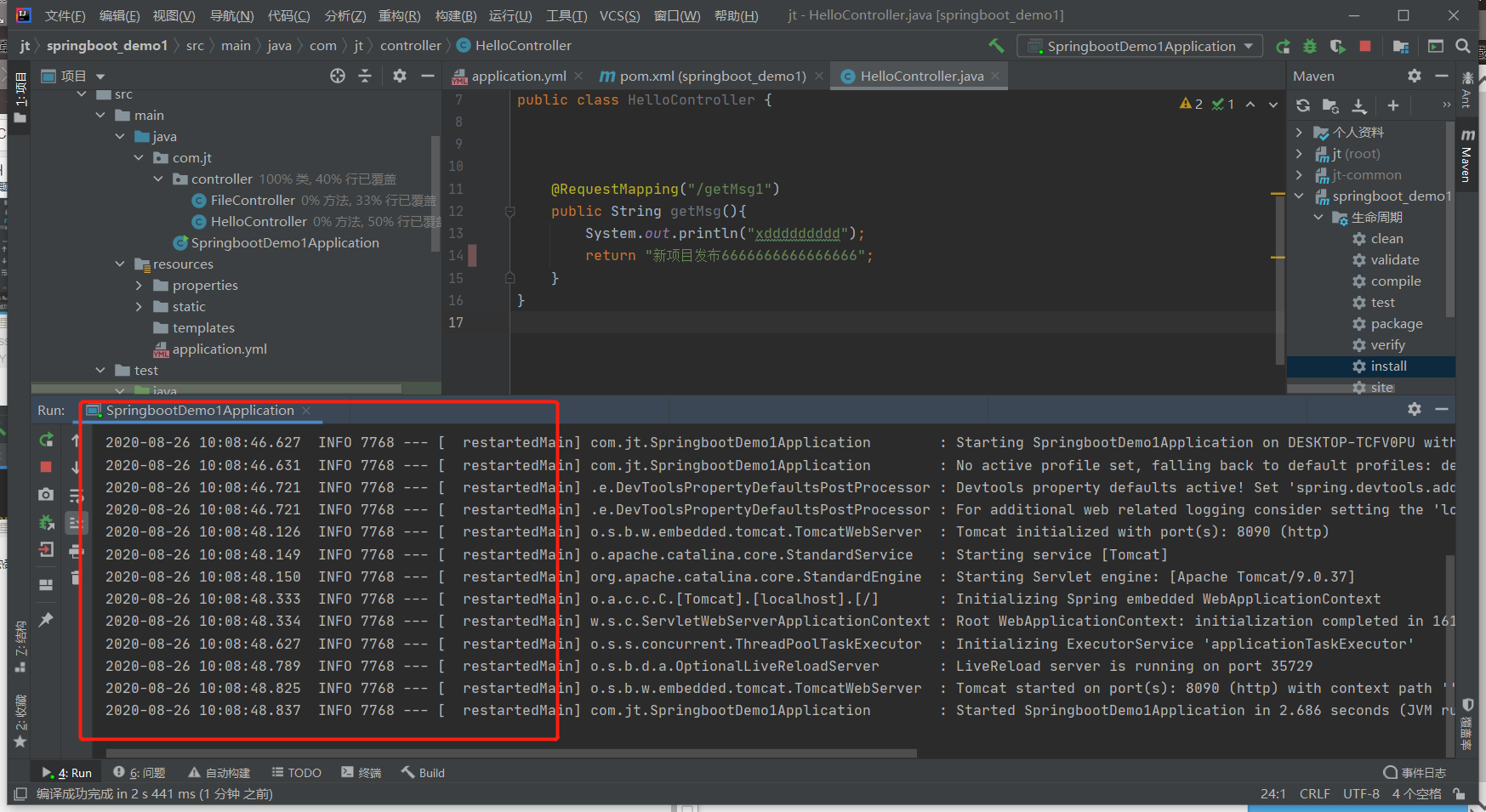Collapse all nodes in the Project panel
This screenshot has height=812, width=1486.
pos(365,76)
